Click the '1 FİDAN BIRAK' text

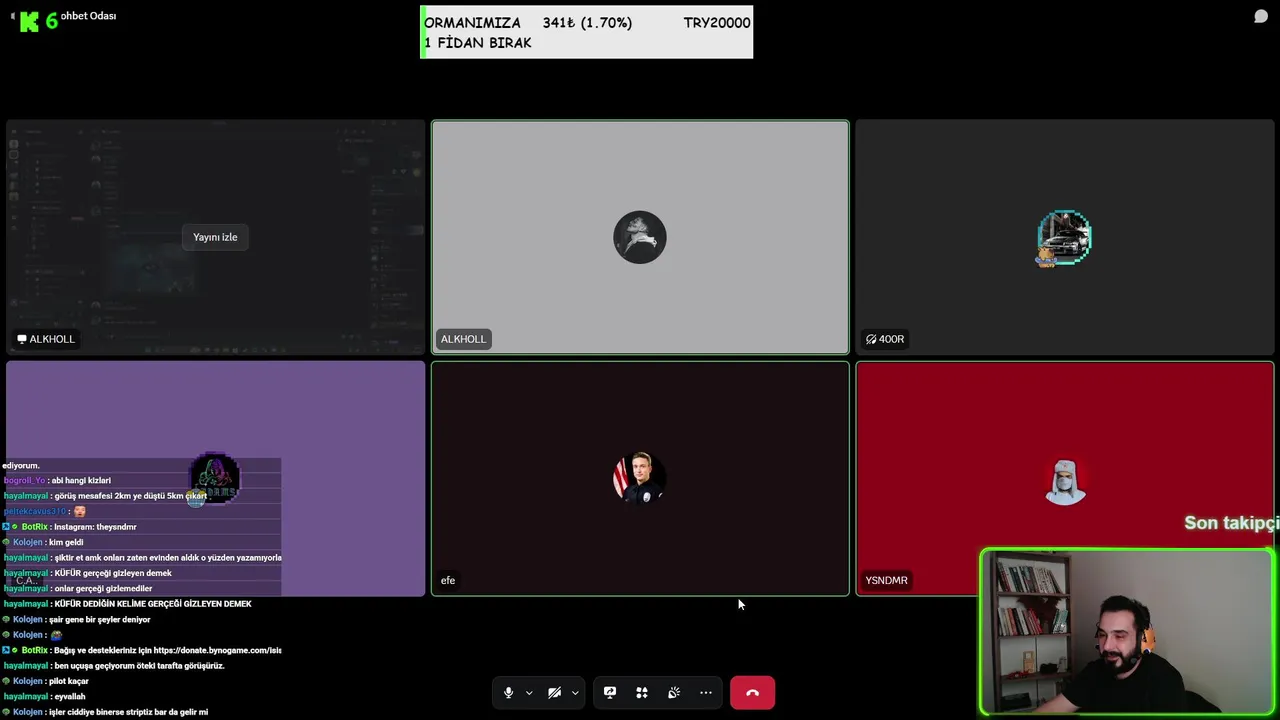478,43
